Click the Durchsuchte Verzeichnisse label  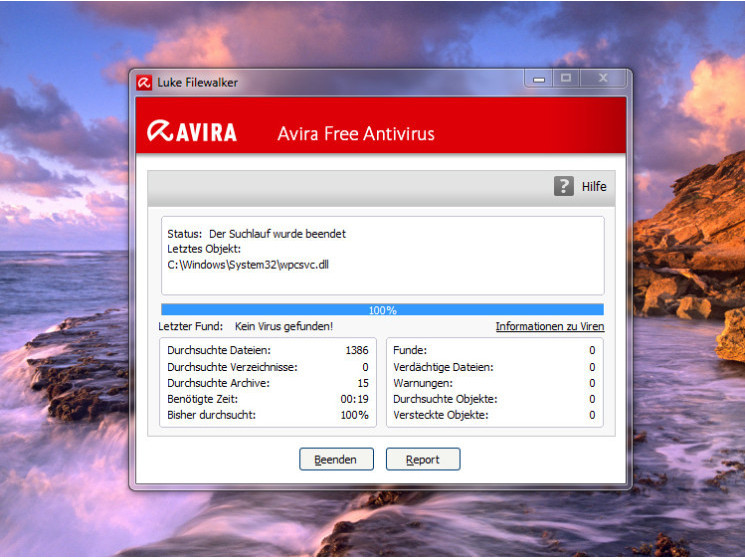[232, 367]
